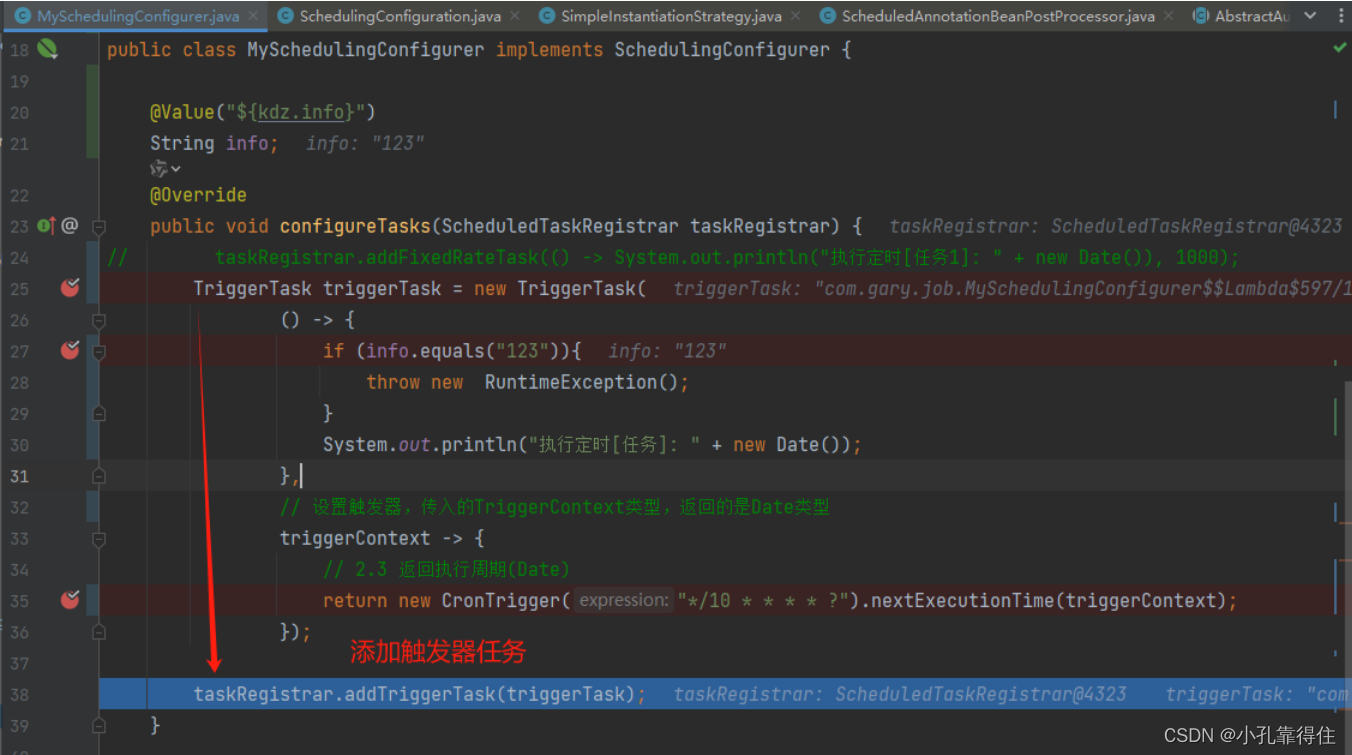
Task: Click info.equals("123") condition on line 27
Action: coord(461,351)
